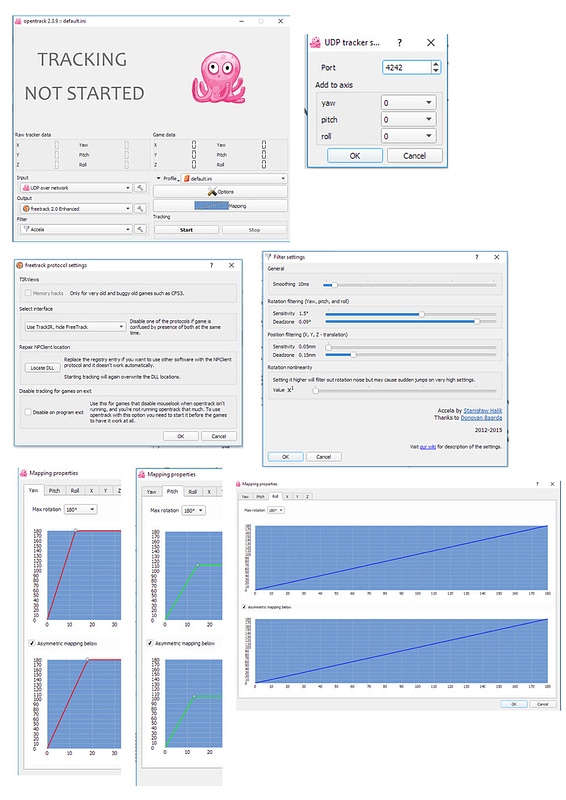This screenshot has width=566, height=800.
Task: Click help question mark in UDP tracker dialog
Action: coord(400,43)
